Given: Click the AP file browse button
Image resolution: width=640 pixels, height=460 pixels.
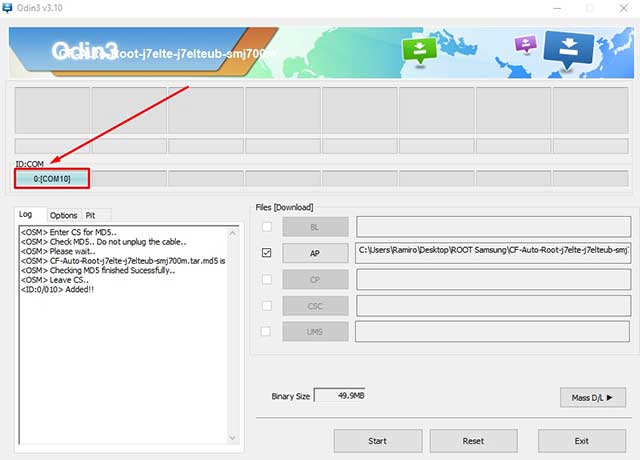Looking at the screenshot, I should point(316,253).
